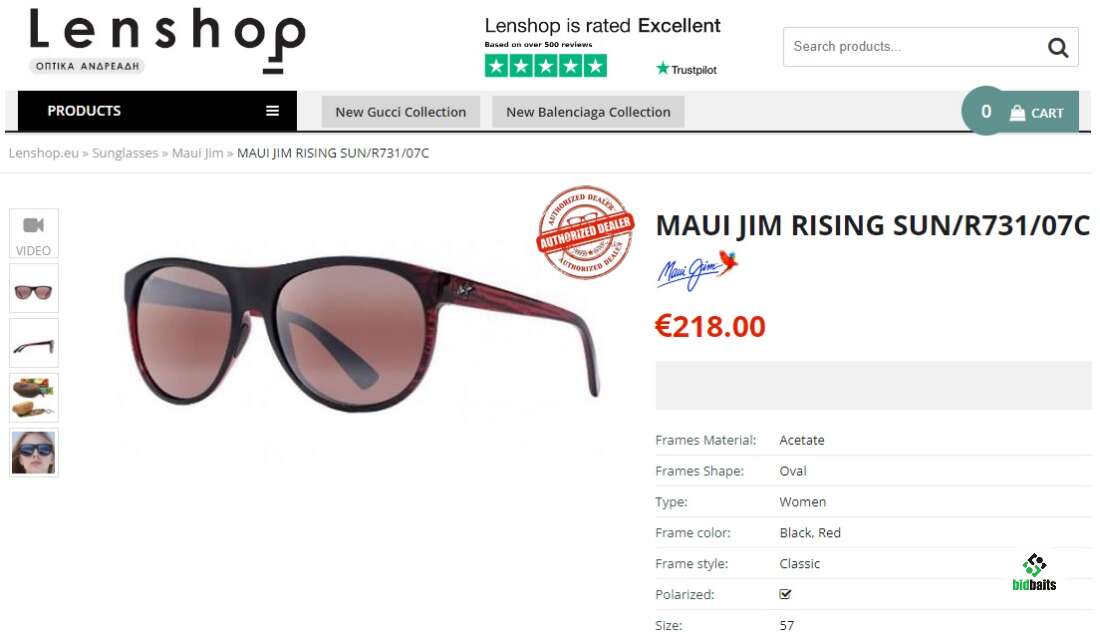
Task: Click the five-star Trustpilot rating
Action: 546,67
